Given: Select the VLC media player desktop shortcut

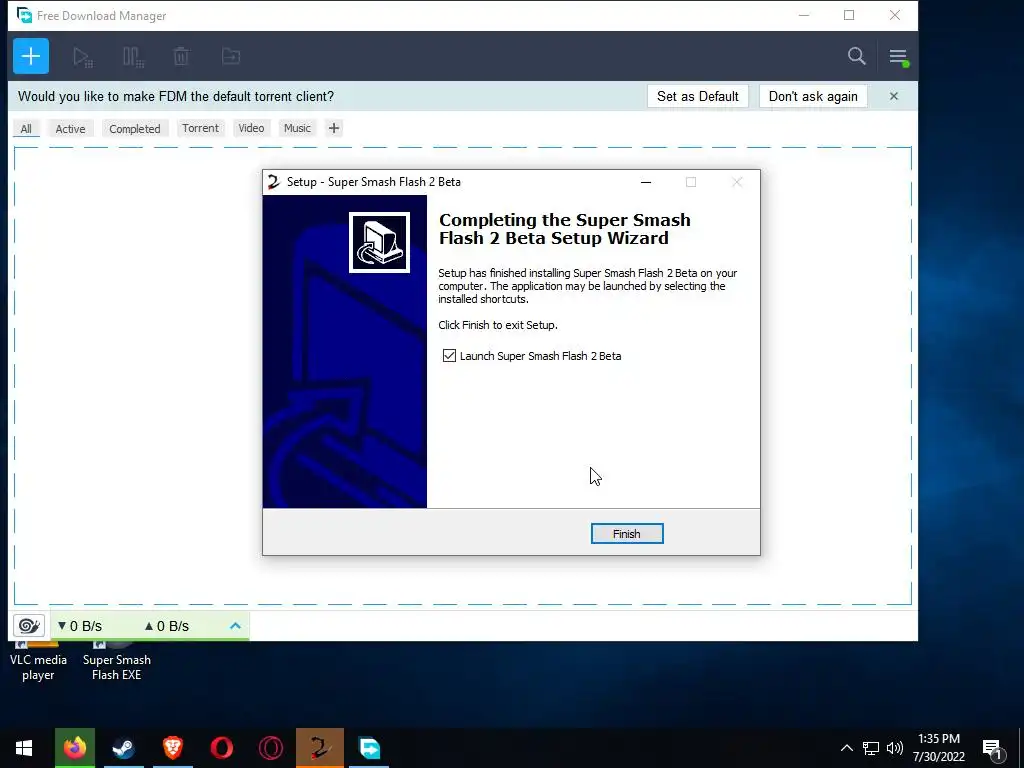Looking at the screenshot, I should coord(38,662).
